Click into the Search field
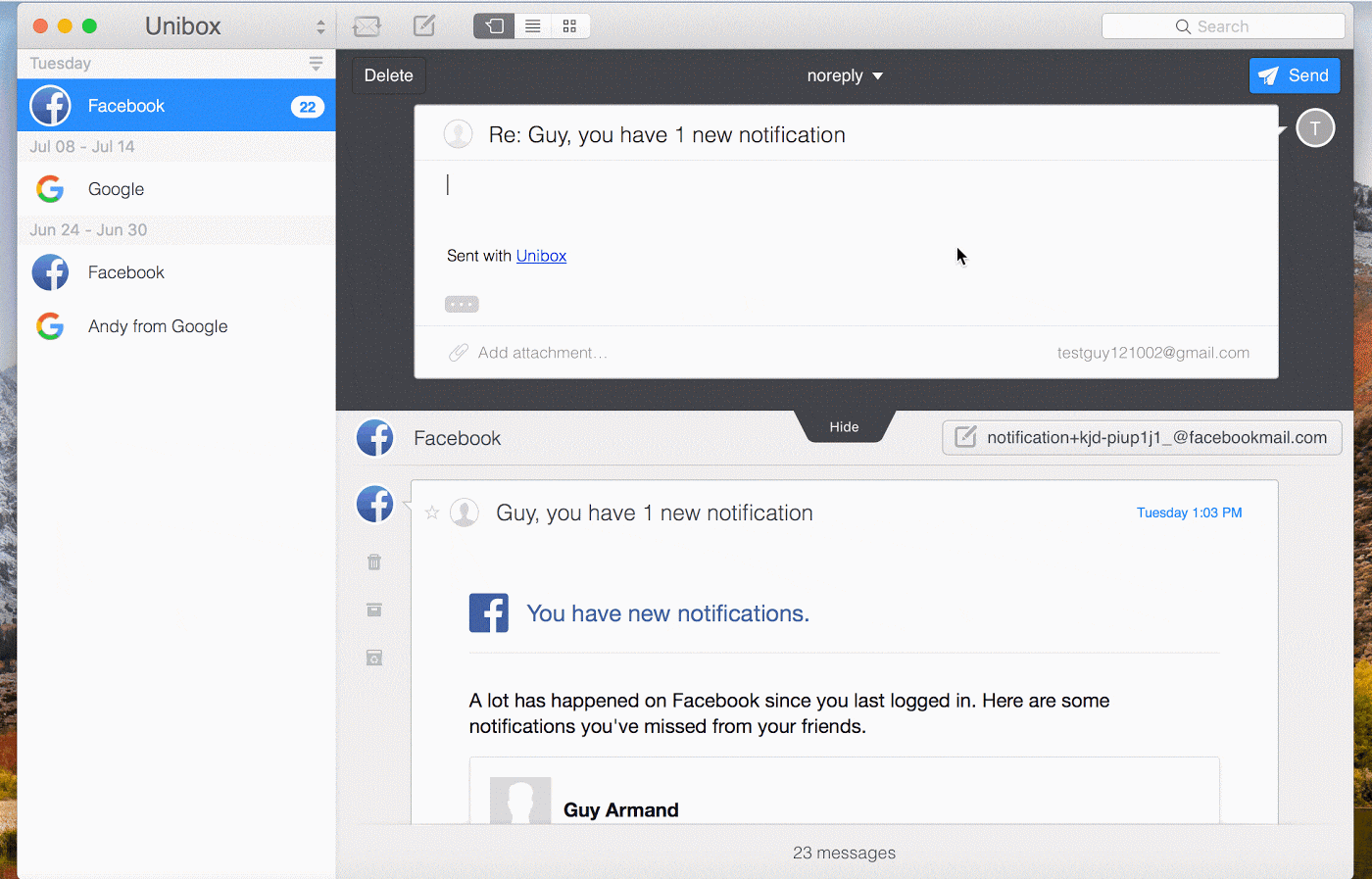This screenshot has width=1372, height=879. (x=1223, y=26)
